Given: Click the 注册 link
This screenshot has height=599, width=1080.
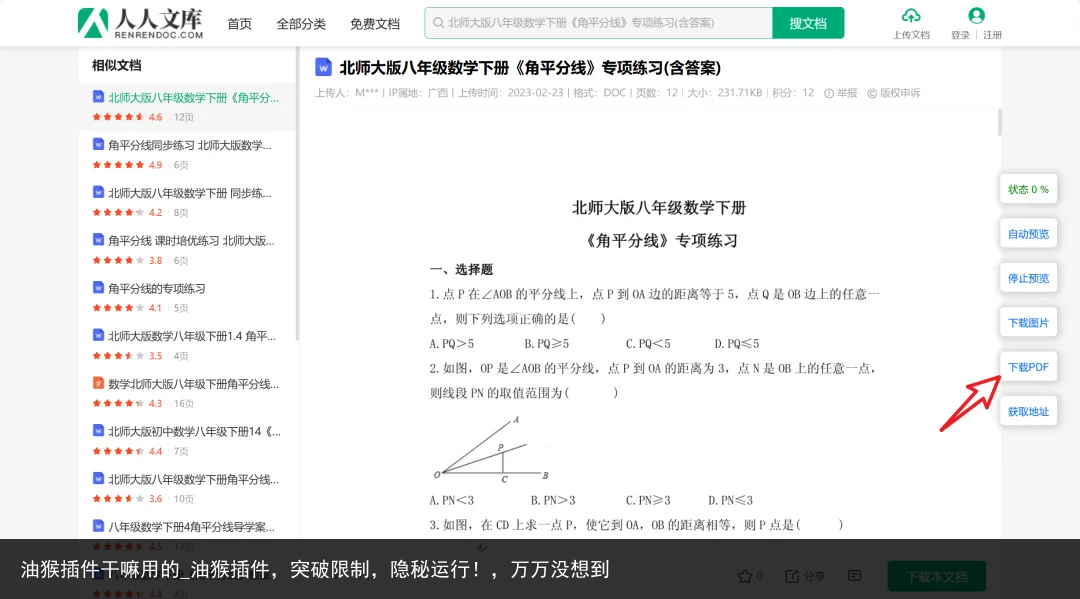Looking at the screenshot, I should (993, 35).
